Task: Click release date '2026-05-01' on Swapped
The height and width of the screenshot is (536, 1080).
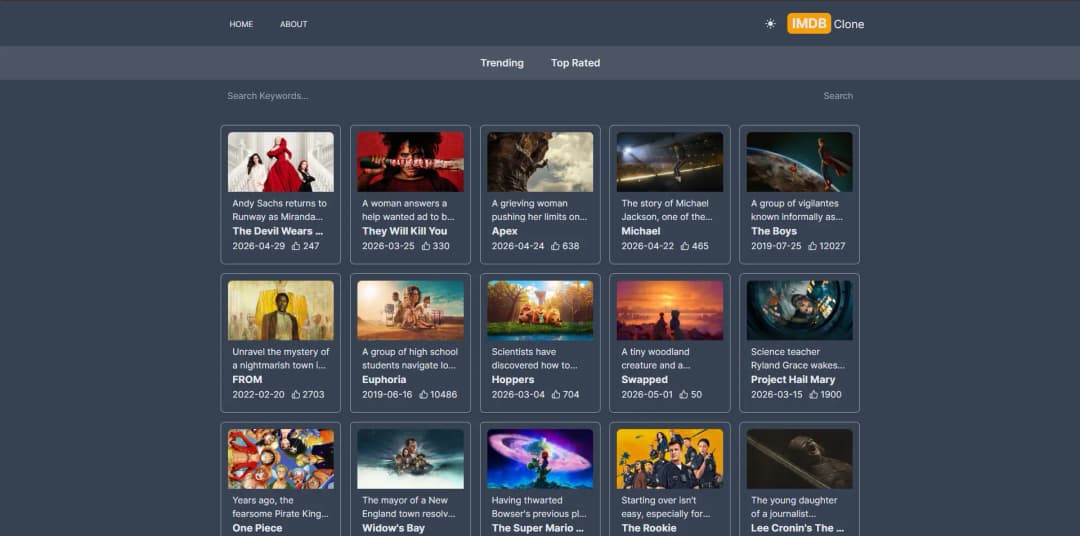Action: click(647, 395)
